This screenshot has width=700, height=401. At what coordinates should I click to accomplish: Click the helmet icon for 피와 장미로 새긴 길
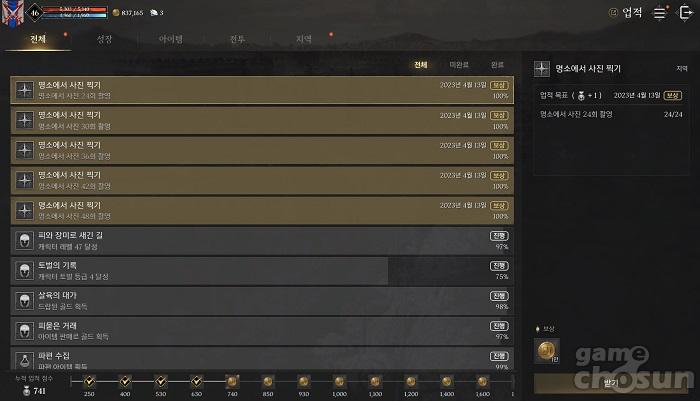[25, 241]
